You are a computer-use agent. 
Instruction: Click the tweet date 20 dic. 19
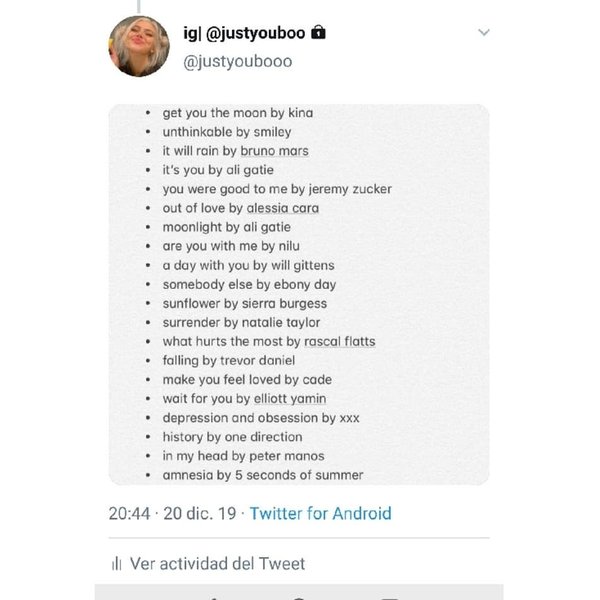(199, 514)
